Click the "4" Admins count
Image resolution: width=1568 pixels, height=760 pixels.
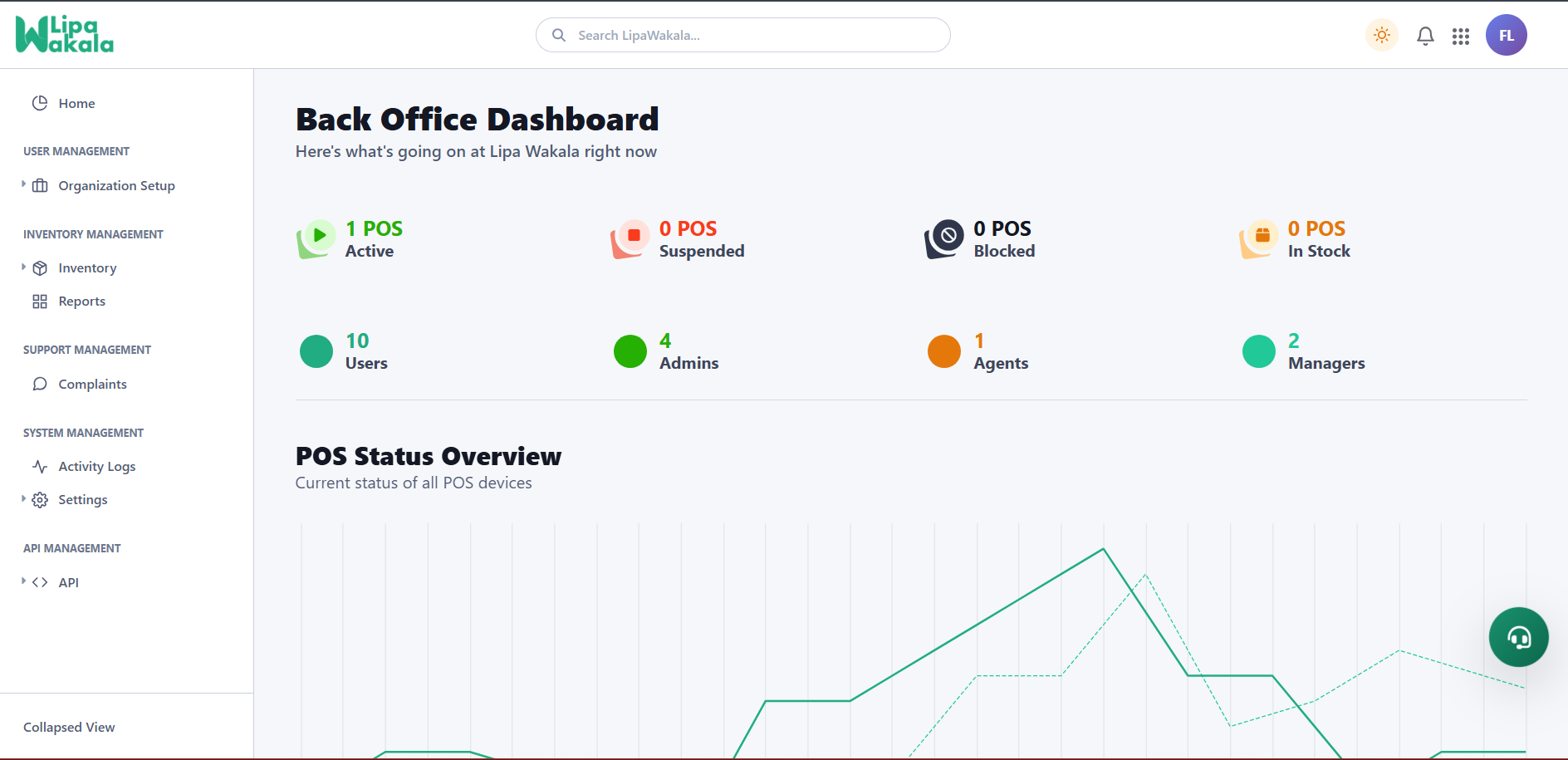point(665,341)
